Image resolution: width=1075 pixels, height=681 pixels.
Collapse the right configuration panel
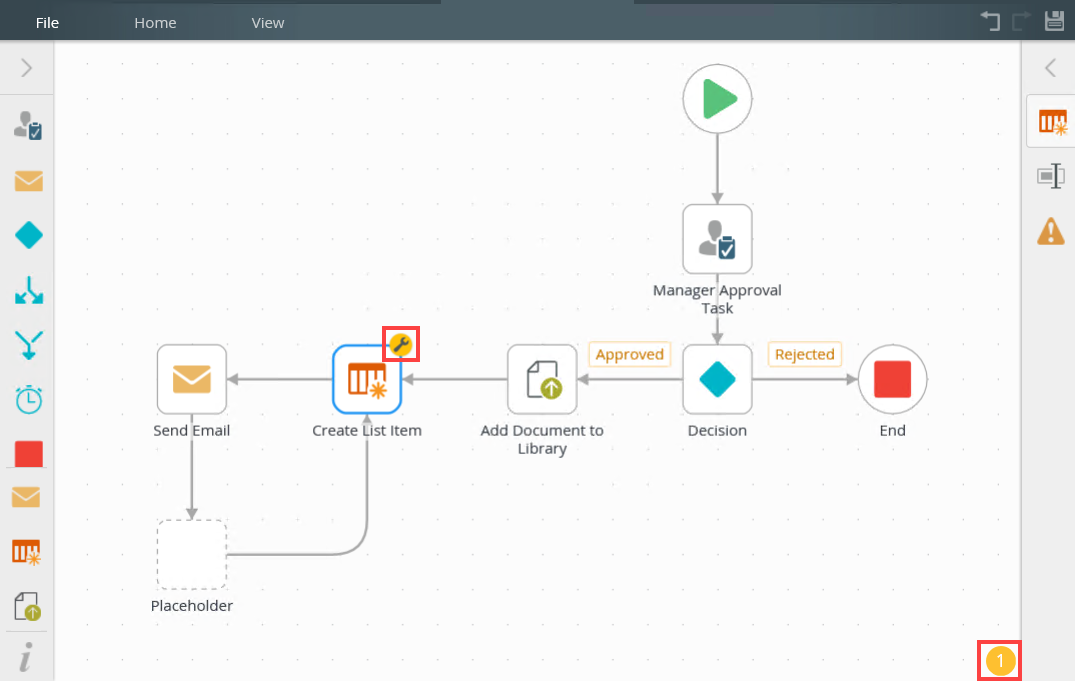coord(1050,68)
